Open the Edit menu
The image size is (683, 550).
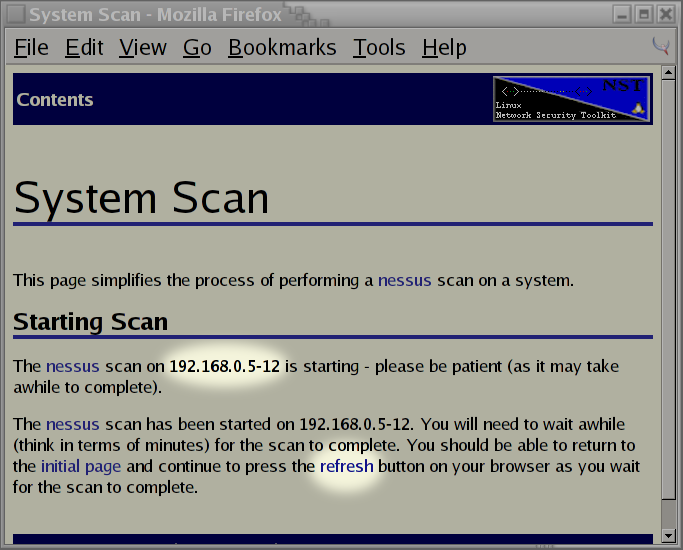(x=84, y=47)
